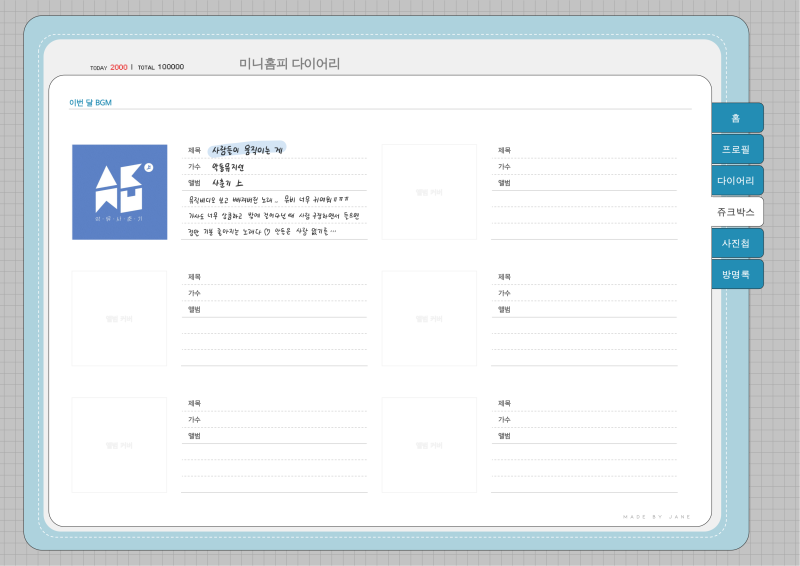Click the TOTAL count 100000
The height and width of the screenshot is (566, 800).
click(171, 67)
